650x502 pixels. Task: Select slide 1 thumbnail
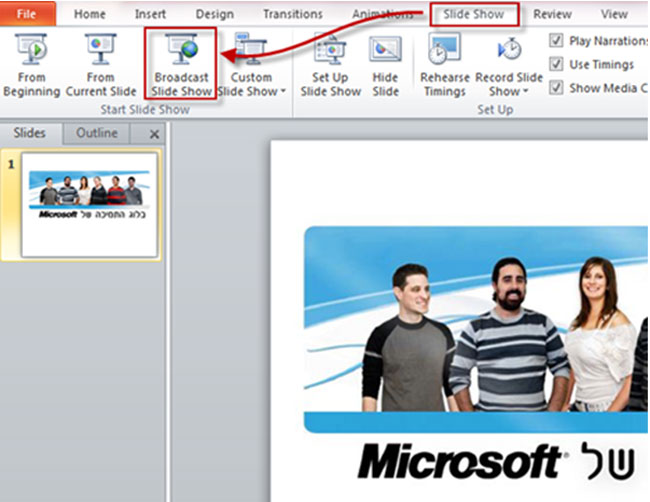point(89,204)
